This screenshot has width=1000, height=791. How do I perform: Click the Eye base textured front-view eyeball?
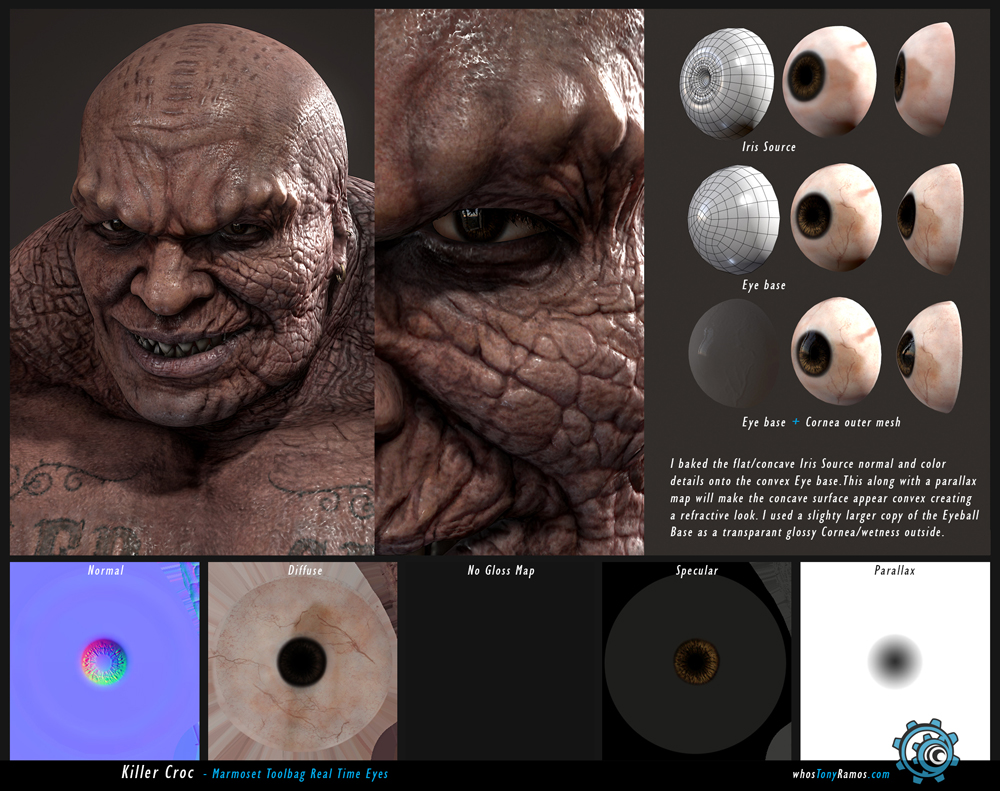coord(836,218)
